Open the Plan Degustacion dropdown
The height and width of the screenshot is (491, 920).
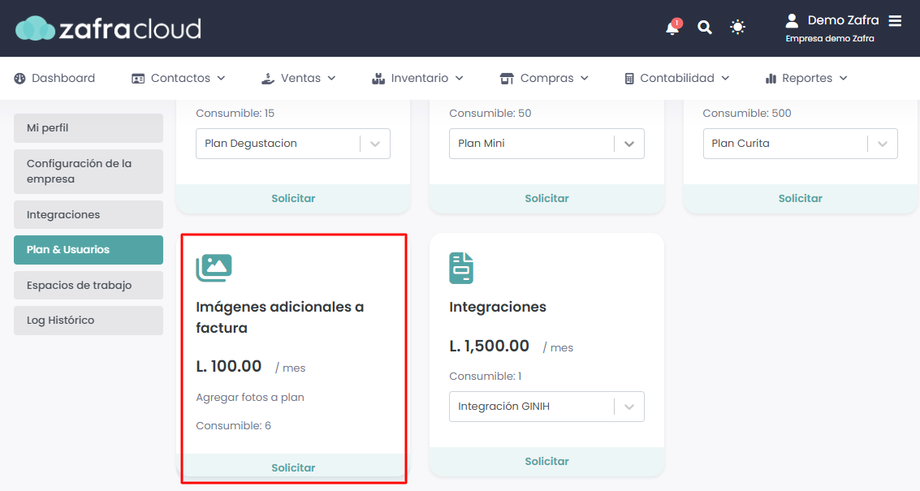[x=293, y=144]
